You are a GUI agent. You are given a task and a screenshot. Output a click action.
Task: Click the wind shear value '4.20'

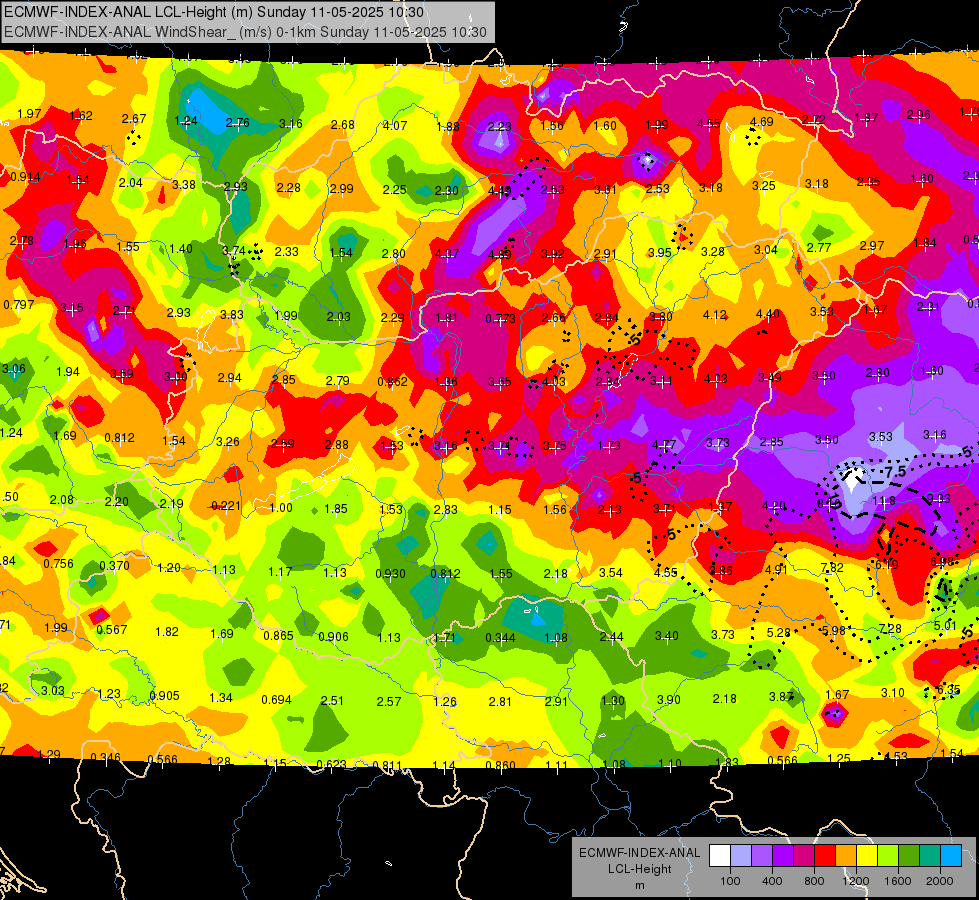tap(774, 505)
